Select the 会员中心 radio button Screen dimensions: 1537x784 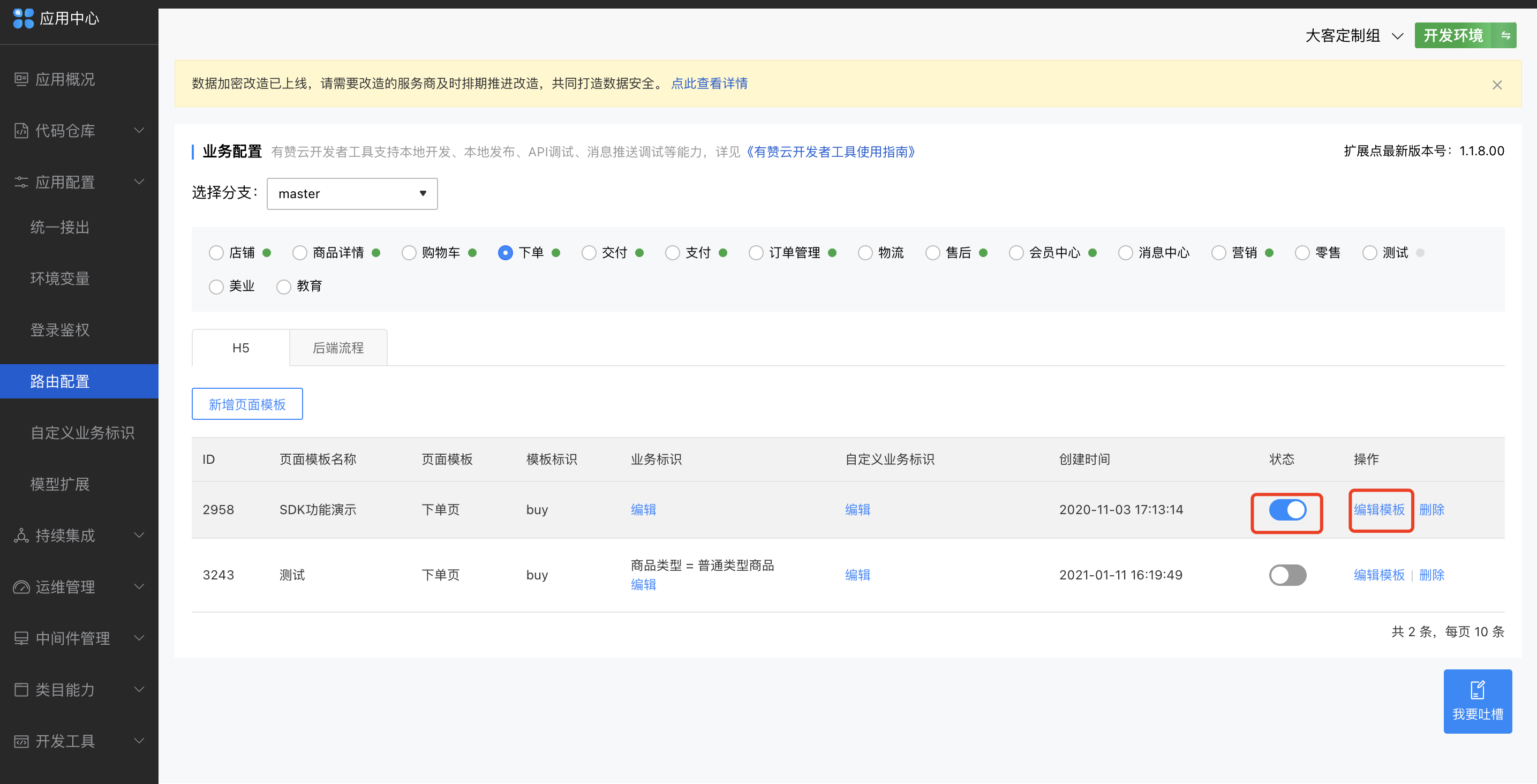click(1016, 253)
